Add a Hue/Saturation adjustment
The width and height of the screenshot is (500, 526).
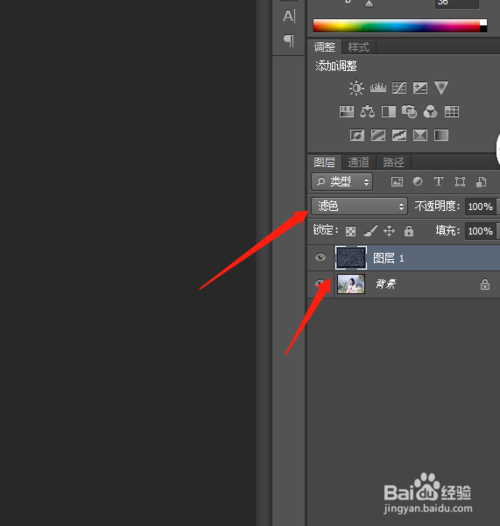pyautogui.click(x=347, y=111)
